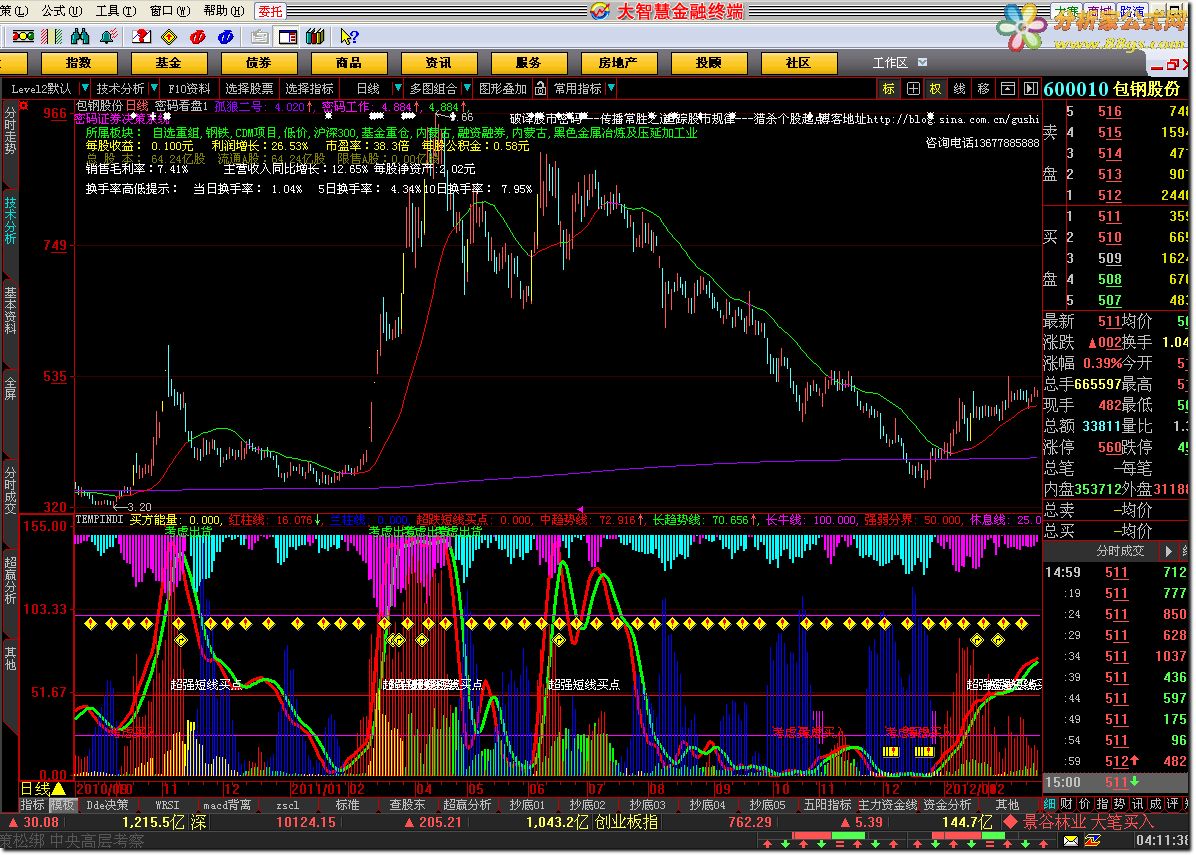Open the 窗口 menu
This screenshot has height=855, width=1196.
point(170,11)
